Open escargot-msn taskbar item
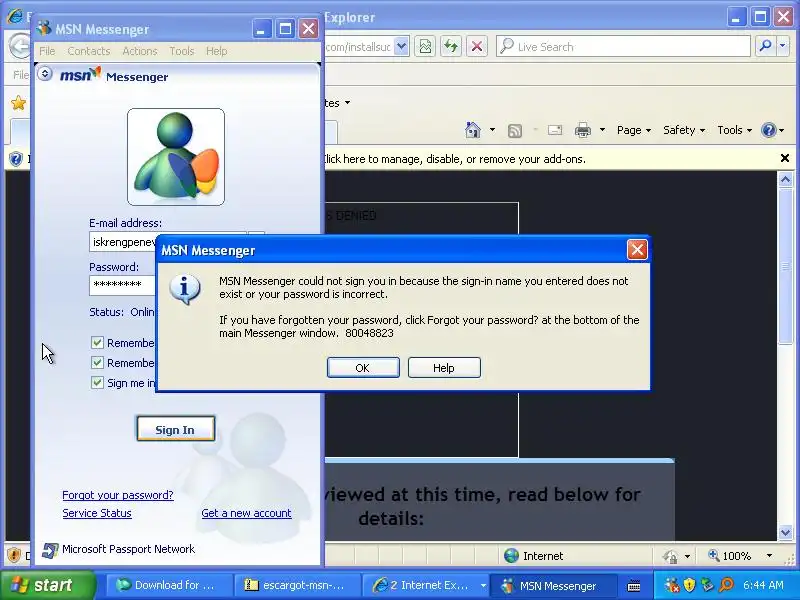 coord(297,585)
